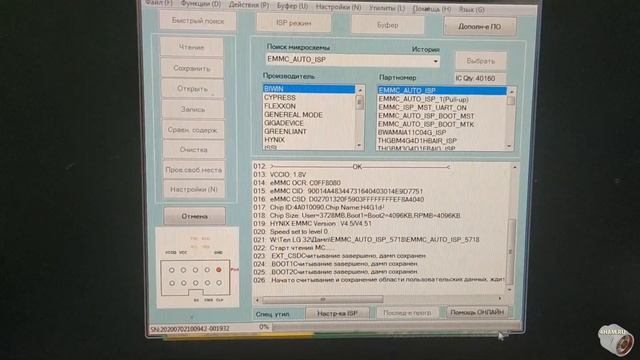This screenshot has width=640, height=360.
Task: Click the Быстрый поиск button
Action: coord(198,20)
